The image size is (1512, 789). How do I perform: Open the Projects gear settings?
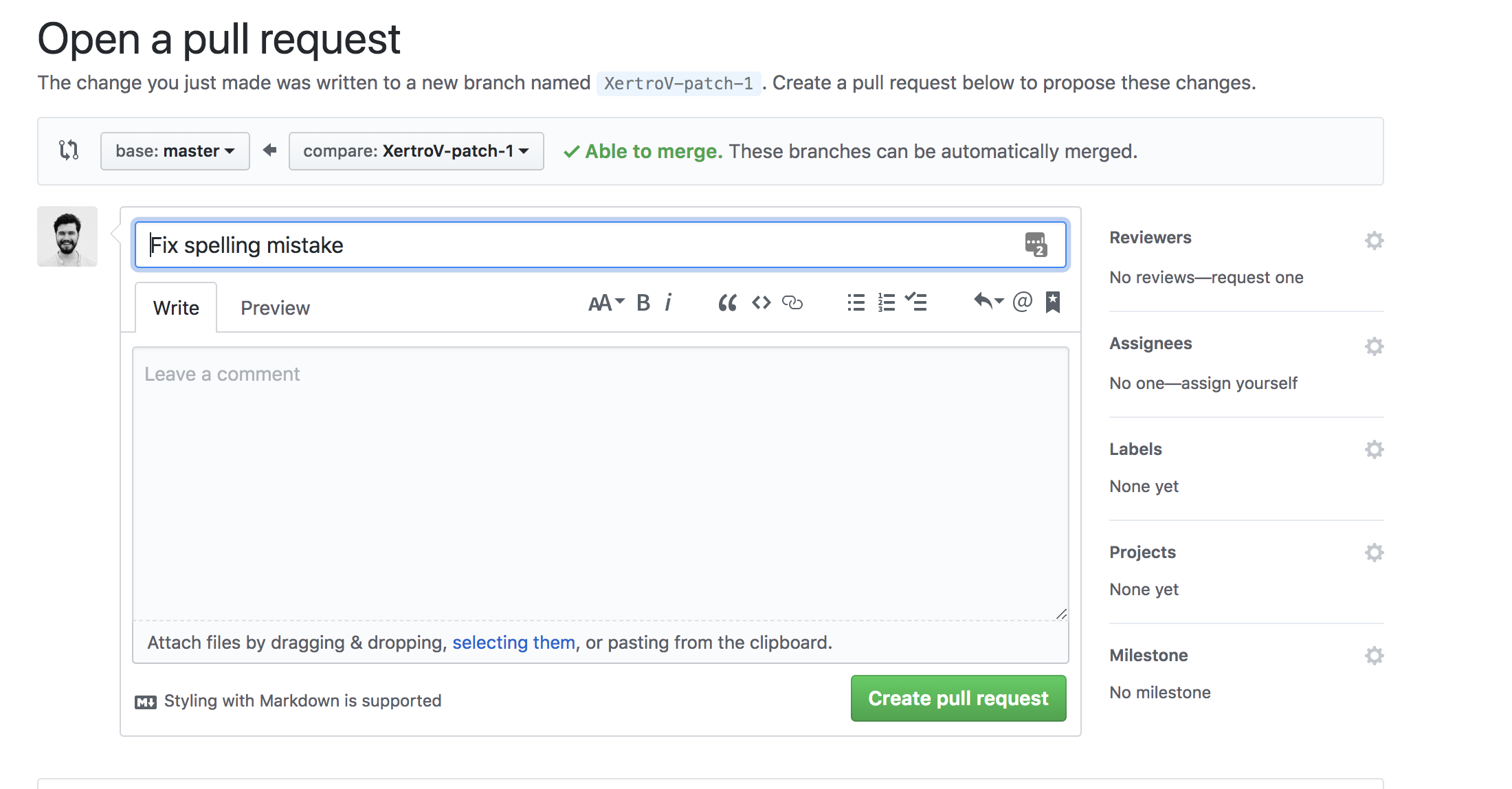click(x=1374, y=553)
